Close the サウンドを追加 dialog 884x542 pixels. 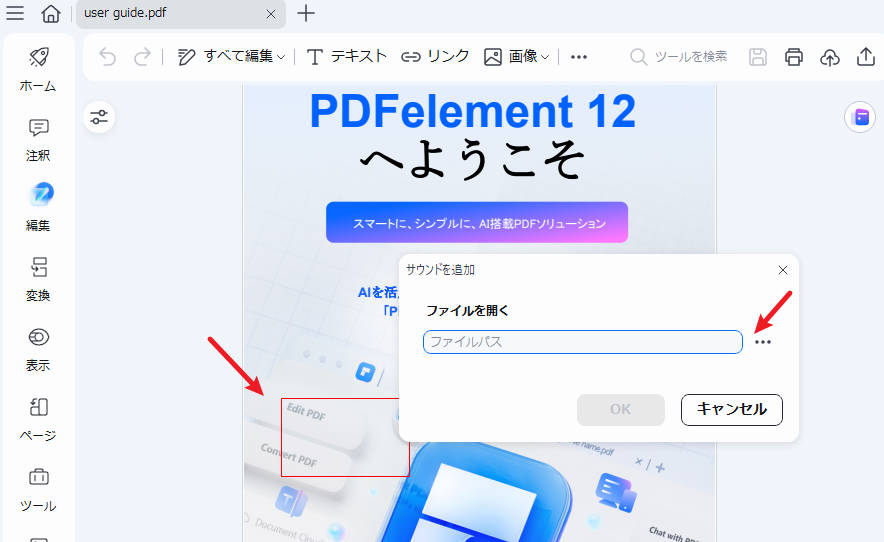click(x=783, y=270)
